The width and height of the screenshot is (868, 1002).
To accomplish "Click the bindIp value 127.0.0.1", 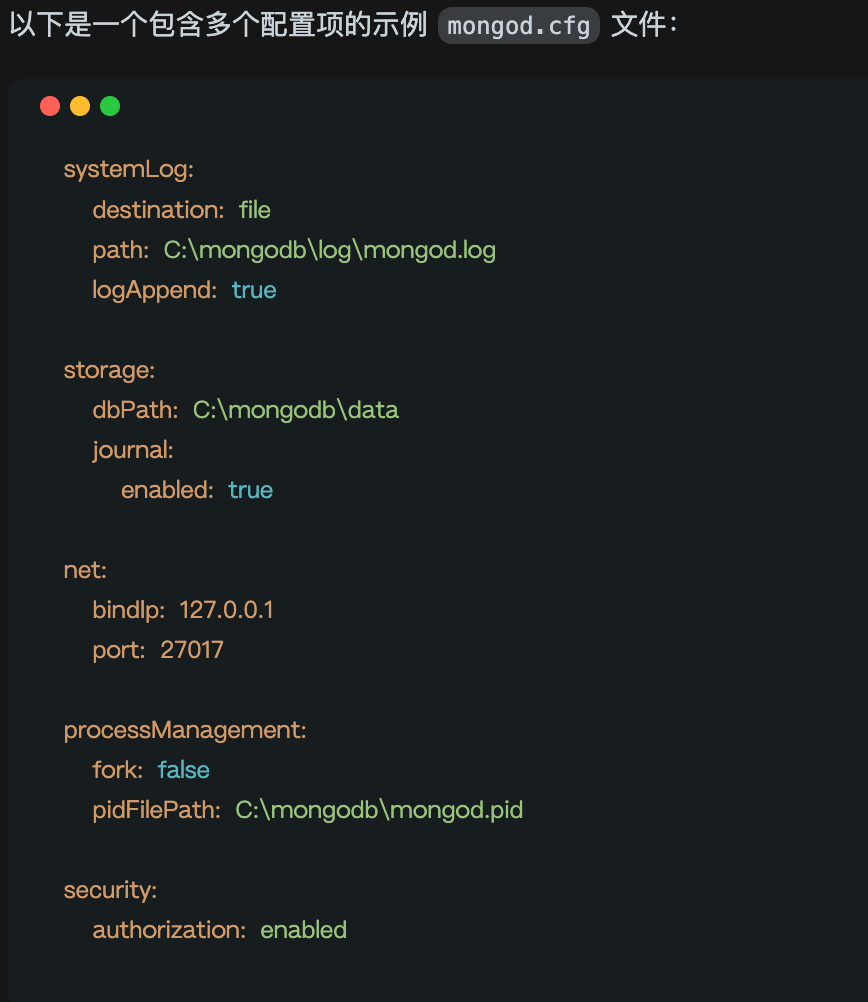I will (226, 610).
